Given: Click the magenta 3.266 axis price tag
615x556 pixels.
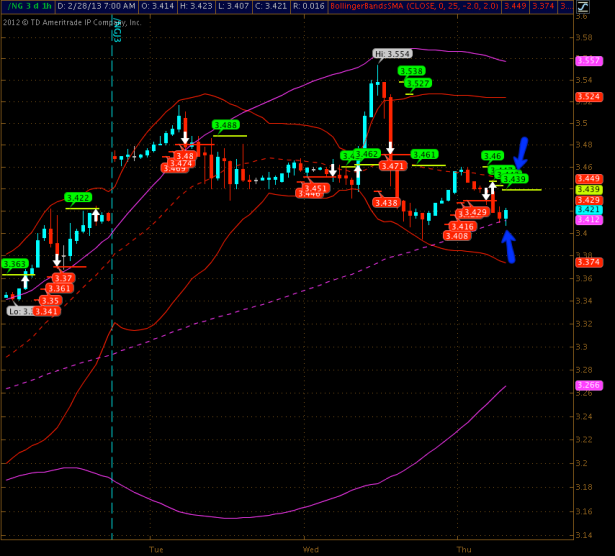Looking at the screenshot, I should [x=589, y=384].
